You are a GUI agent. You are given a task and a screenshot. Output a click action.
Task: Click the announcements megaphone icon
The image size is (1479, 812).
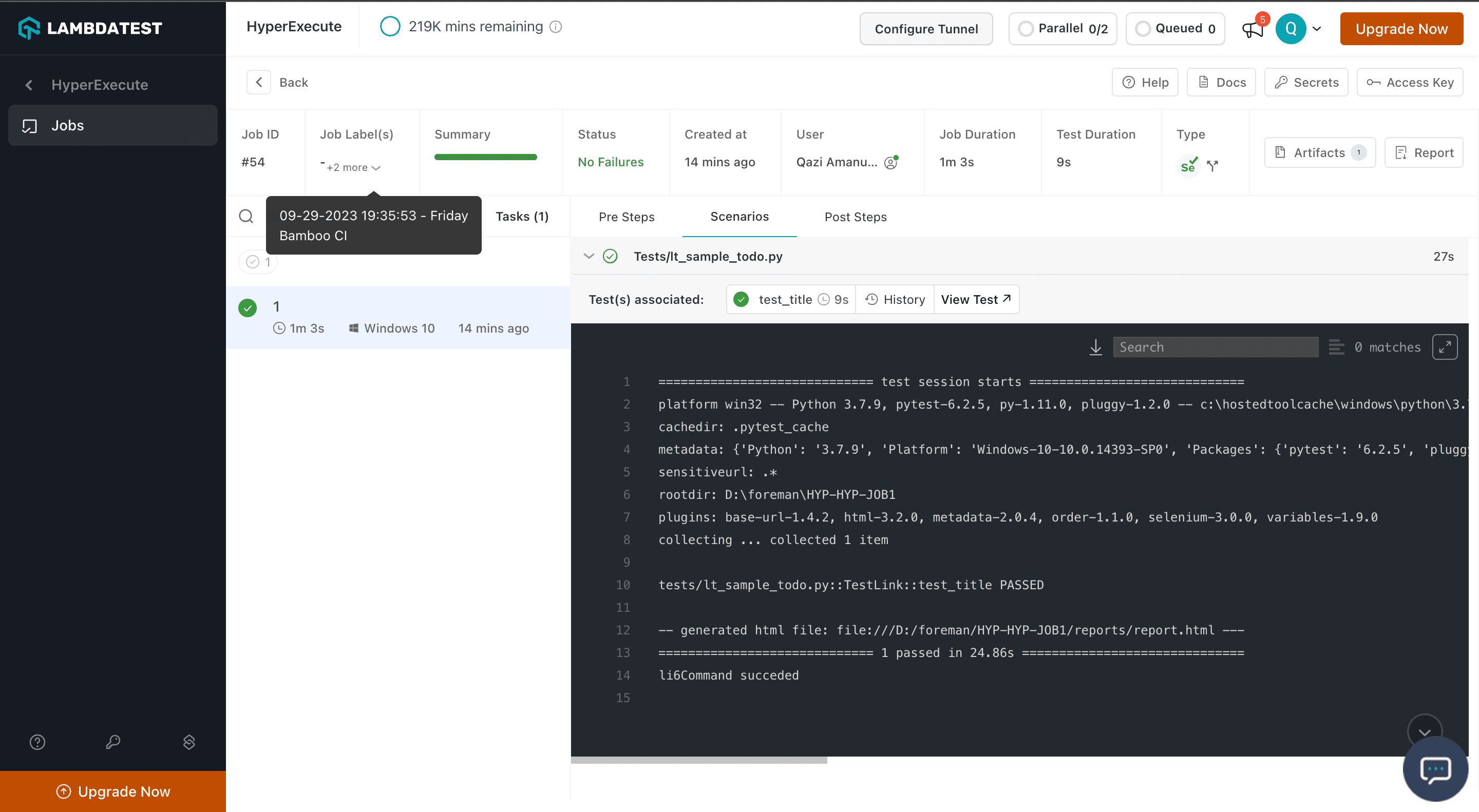point(1252,29)
